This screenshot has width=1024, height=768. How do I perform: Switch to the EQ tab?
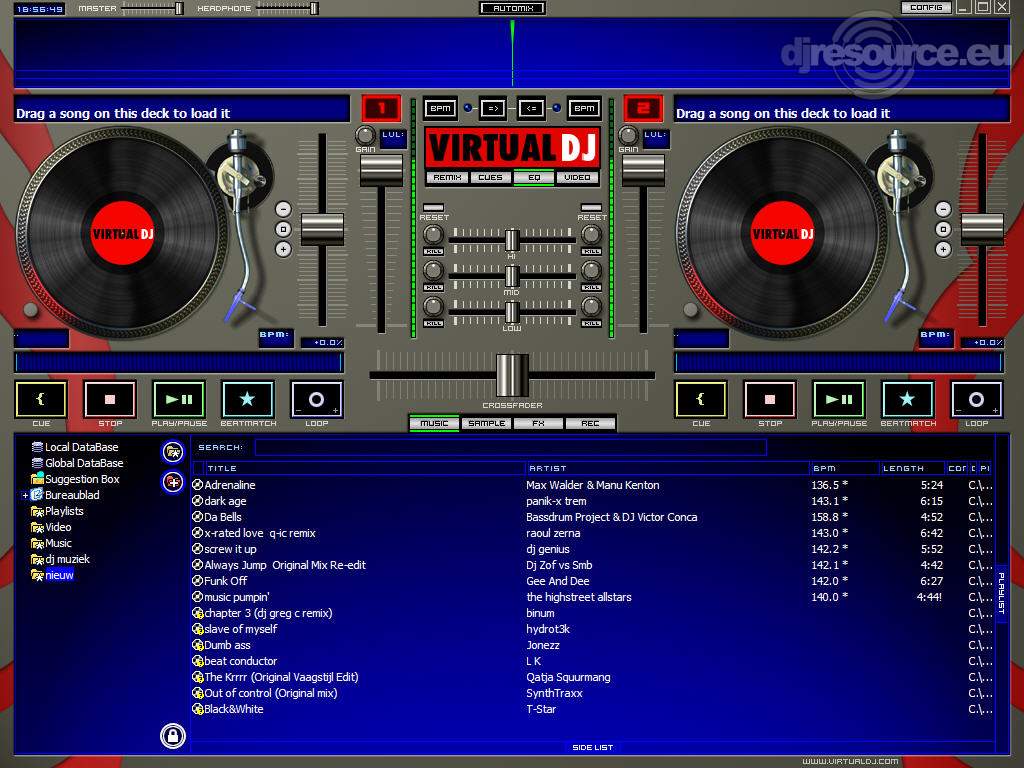[534, 177]
